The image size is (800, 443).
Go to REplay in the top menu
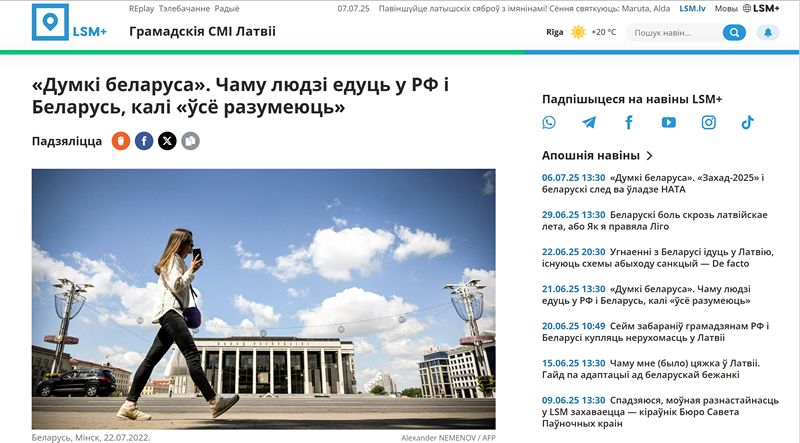tap(141, 8)
